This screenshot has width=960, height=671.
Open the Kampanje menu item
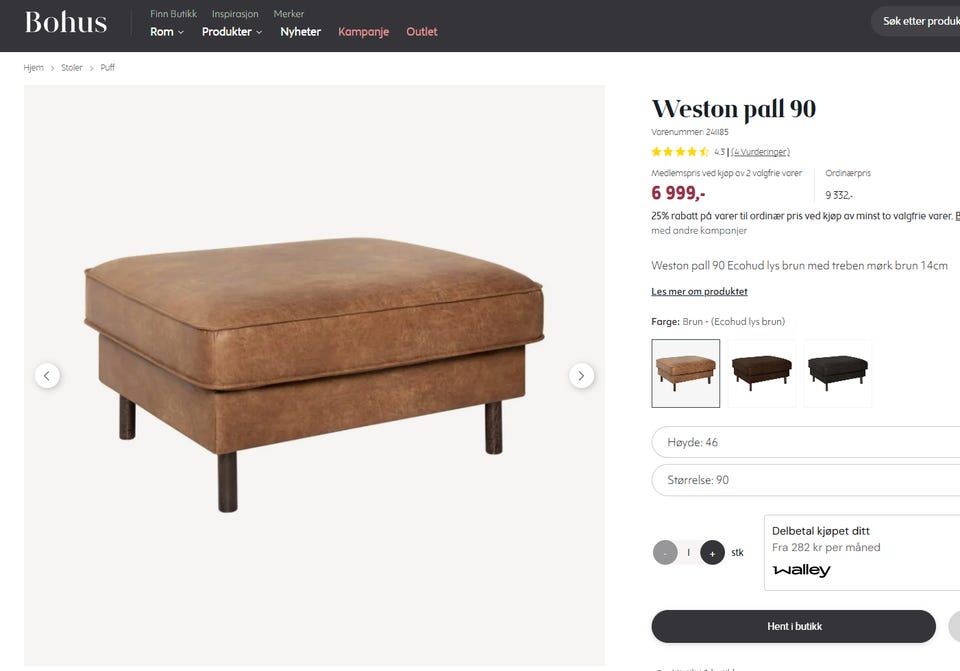point(364,32)
